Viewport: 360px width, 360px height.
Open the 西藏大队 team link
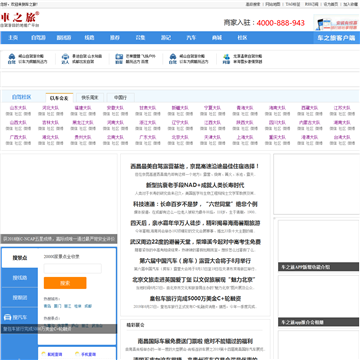coord(310,108)
